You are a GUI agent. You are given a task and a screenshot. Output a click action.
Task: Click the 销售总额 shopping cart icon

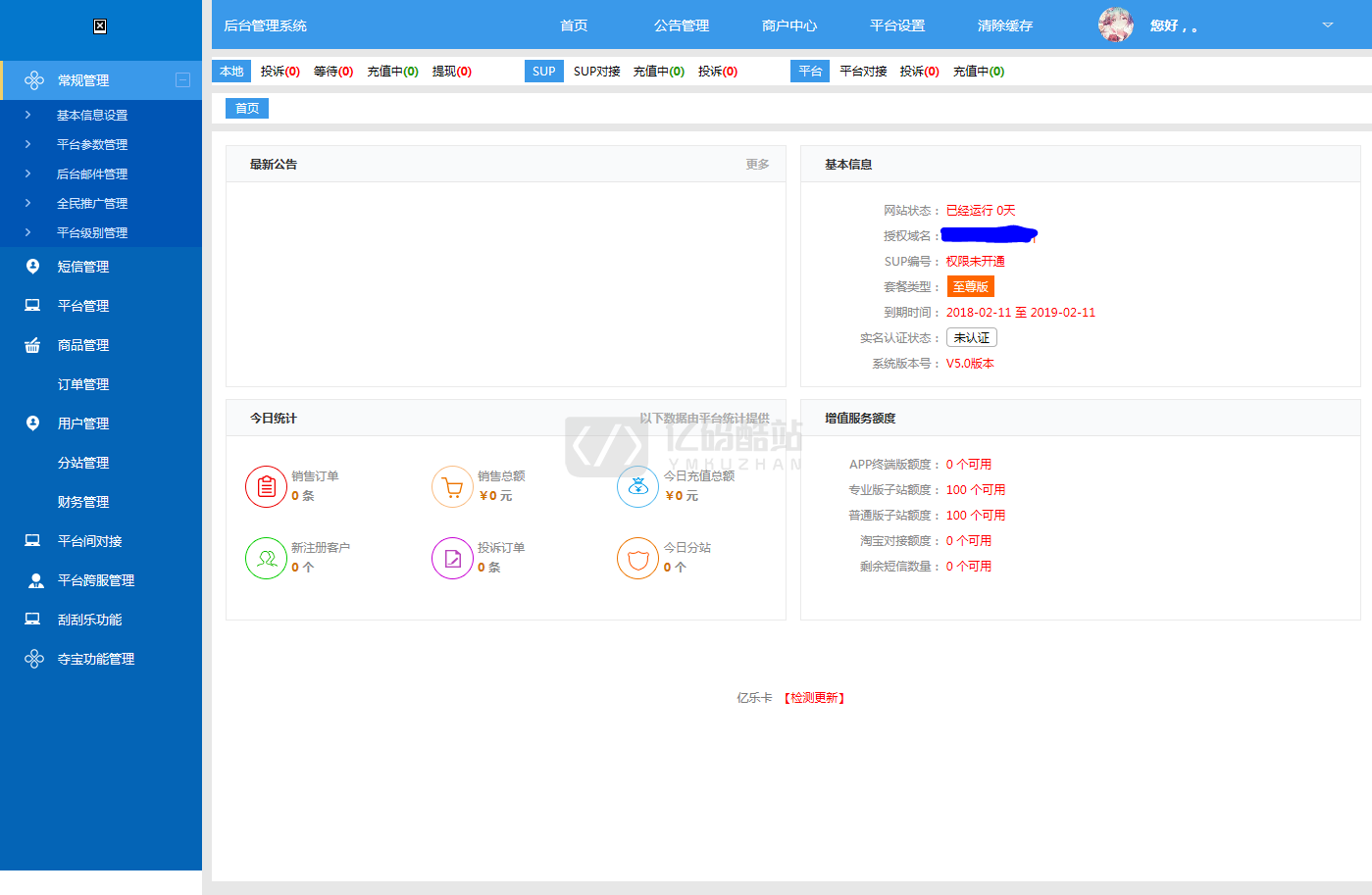452,486
